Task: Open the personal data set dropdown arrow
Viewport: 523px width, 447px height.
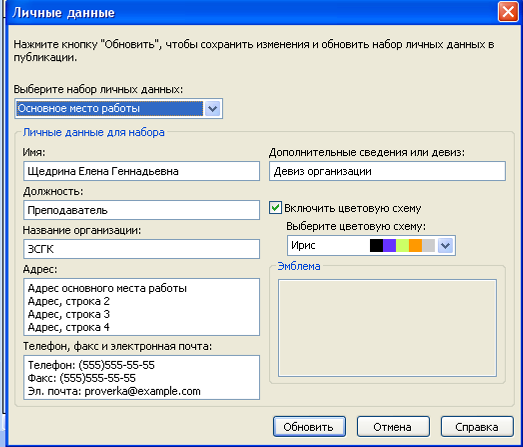Action: click(x=212, y=108)
